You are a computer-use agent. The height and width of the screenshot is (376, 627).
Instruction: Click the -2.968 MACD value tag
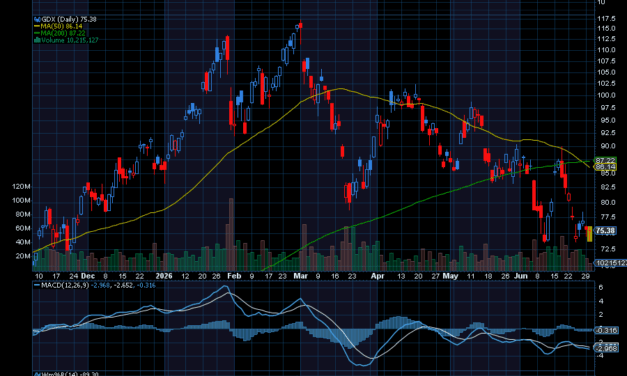(x=607, y=348)
